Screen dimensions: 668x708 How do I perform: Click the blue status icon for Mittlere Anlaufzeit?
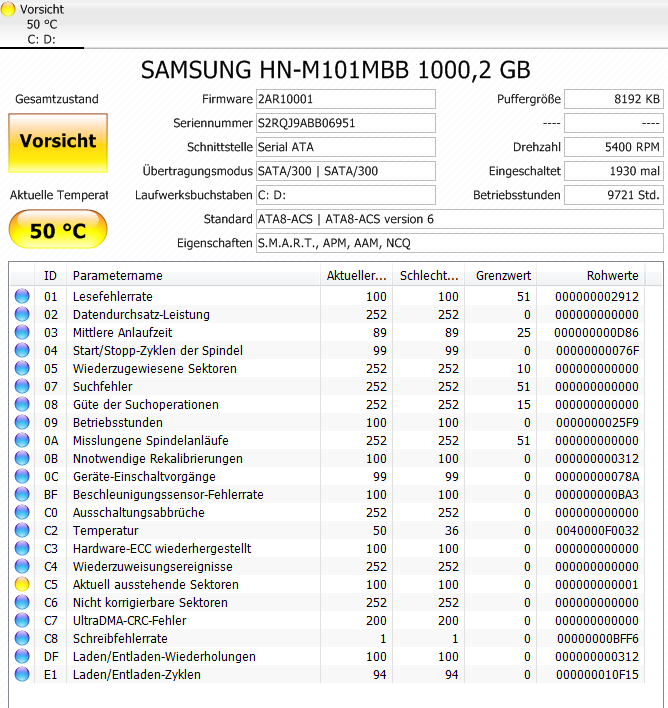pyautogui.click(x=22, y=332)
